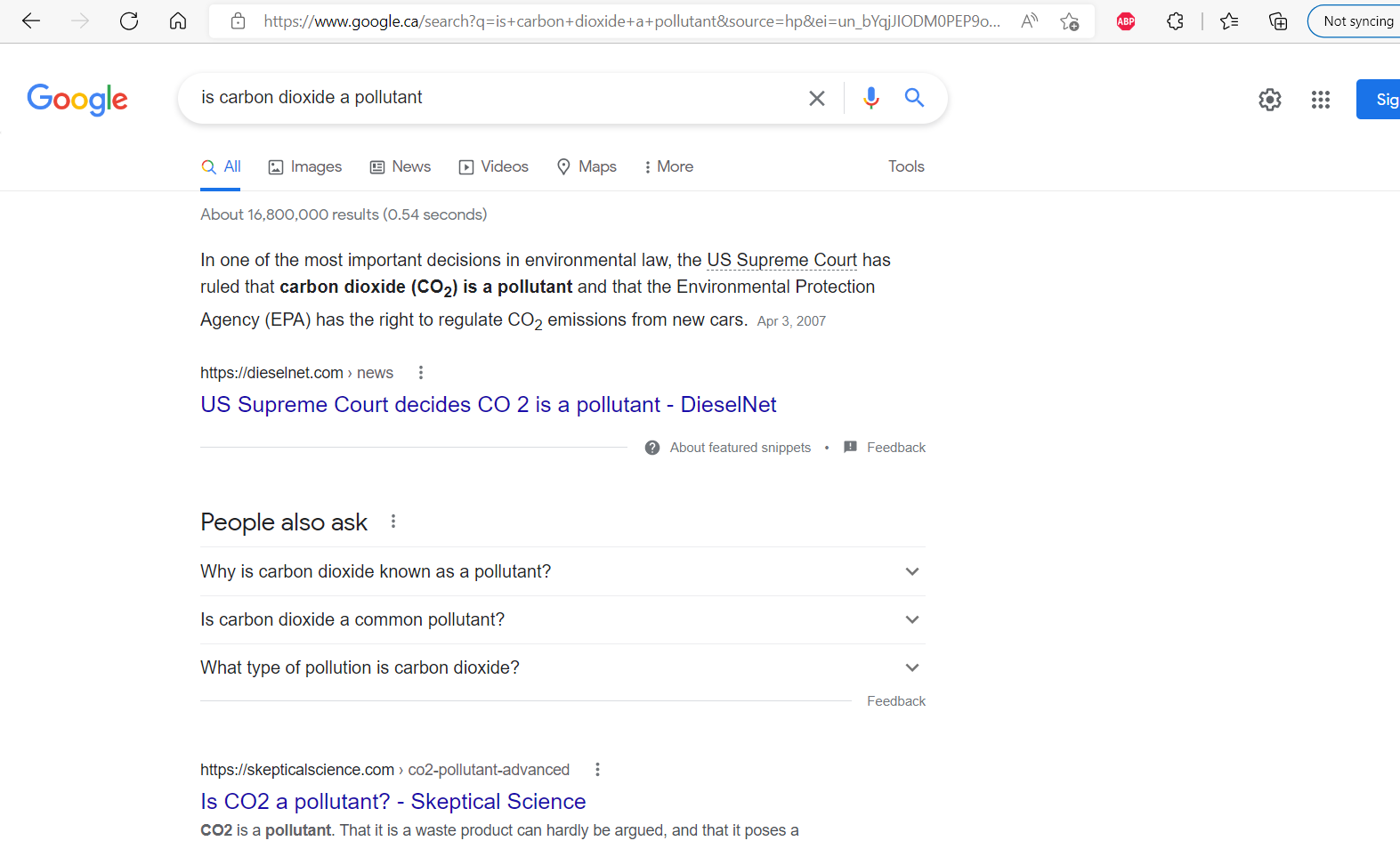1400x841 pixels.
Task: Activate the Read aloud icon in address bar
Action: 1029,20
